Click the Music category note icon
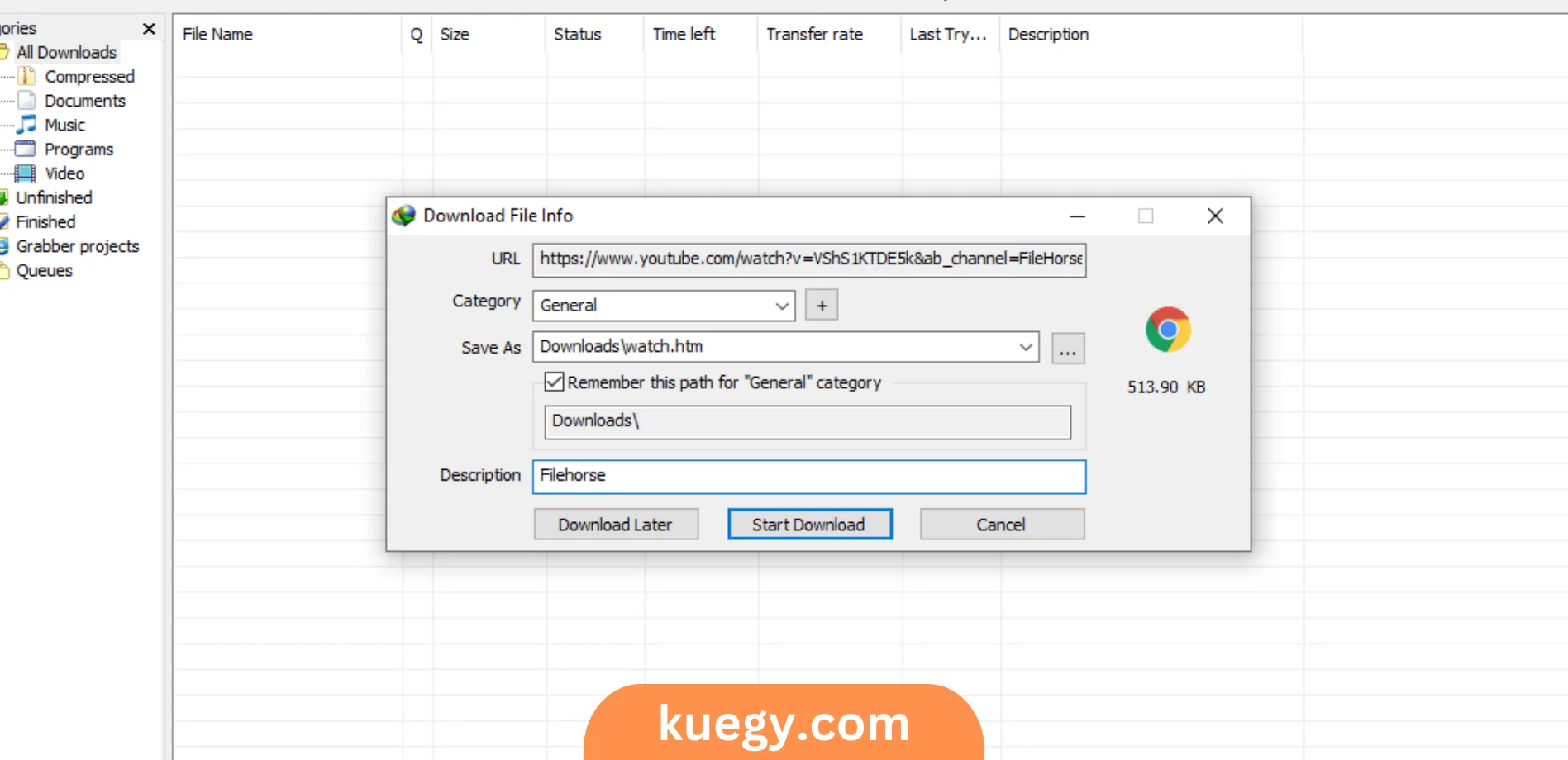Image resolution: width=1568 pixels, height=760 pixels. (x=27, y=125)
